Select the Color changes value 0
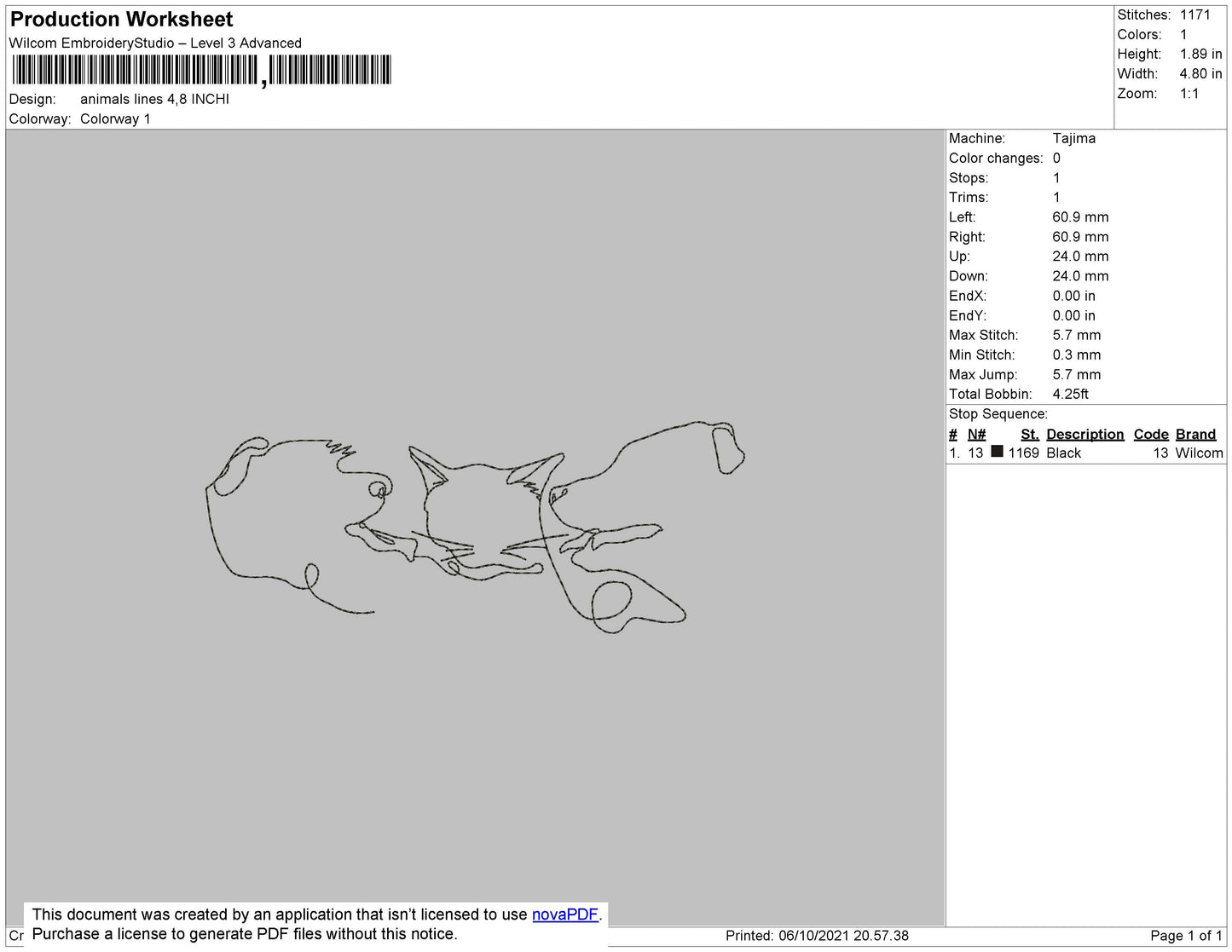The height and width of the screenshot is (952, 1232). 1056,158
